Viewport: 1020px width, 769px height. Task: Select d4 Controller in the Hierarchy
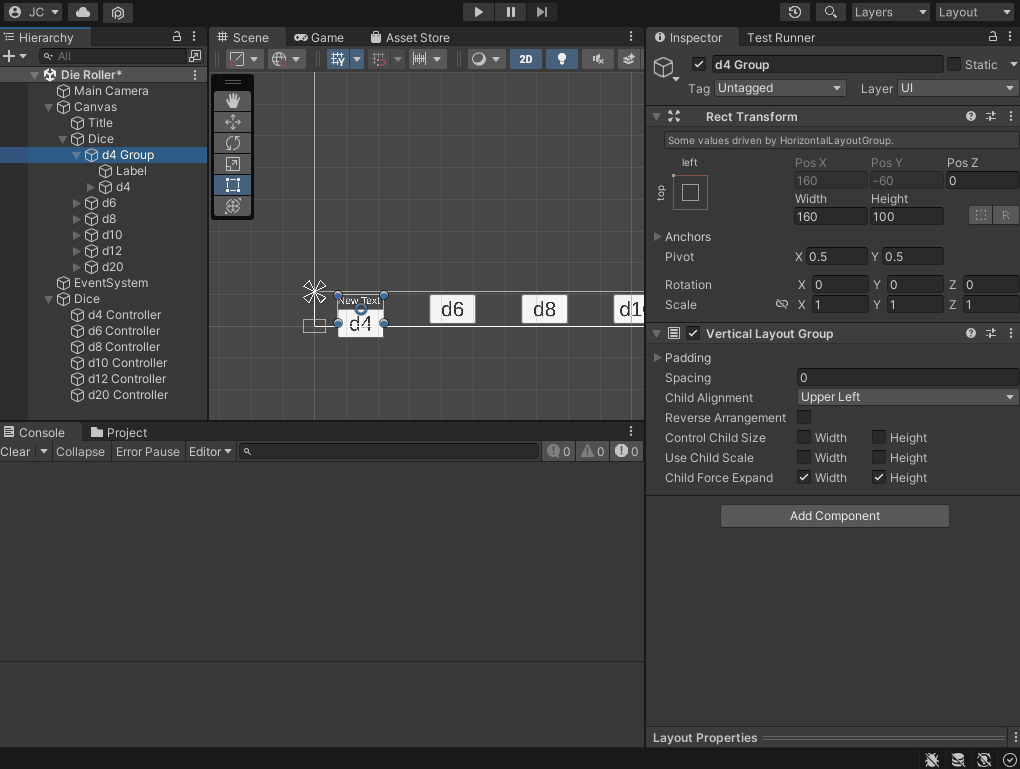click(x=124, y=315)
